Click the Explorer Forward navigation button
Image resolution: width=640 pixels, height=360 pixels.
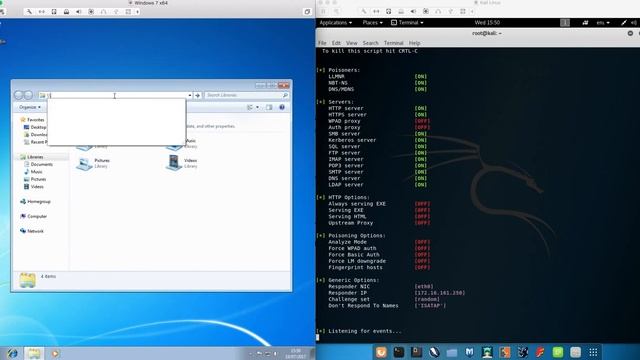click(x=28, y=95)
